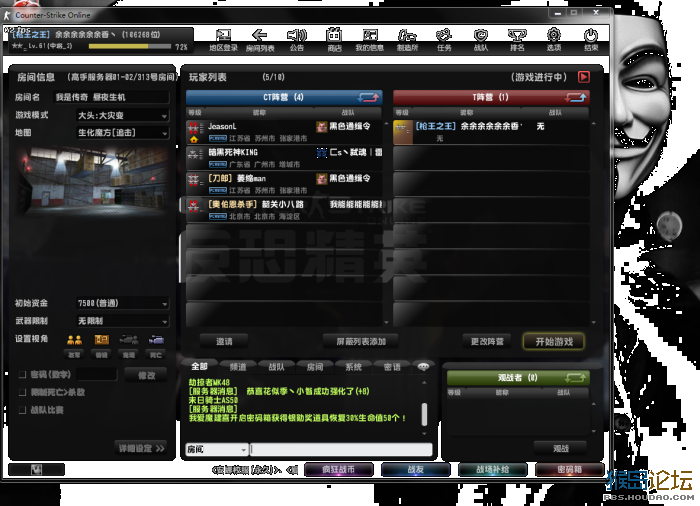The height and width of the screenshot is (506, 700).
Task: Click 黑色通缉令 clan emblem beside JeasonL
Action: (321, 127)
